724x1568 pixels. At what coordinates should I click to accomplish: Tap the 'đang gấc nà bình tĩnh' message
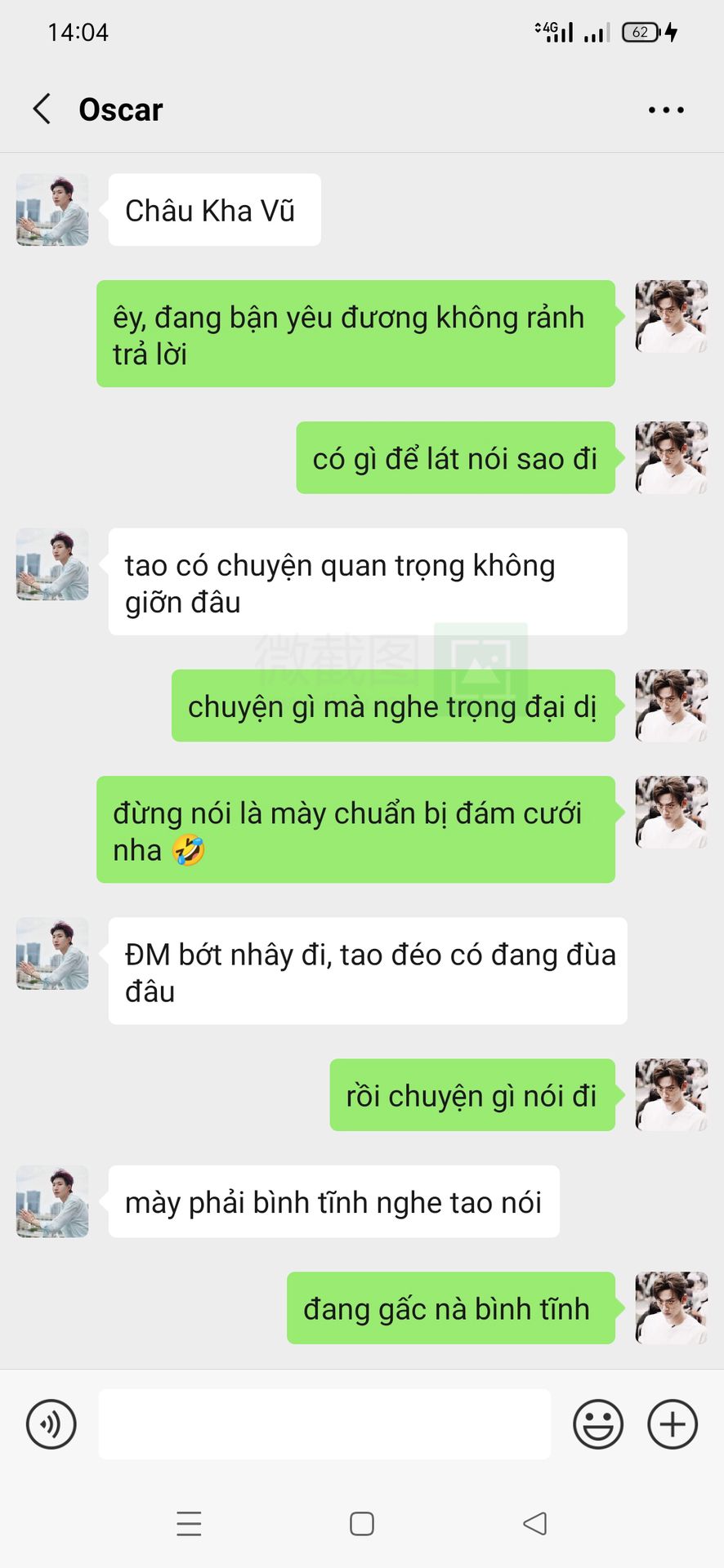tap(451, 1307)
